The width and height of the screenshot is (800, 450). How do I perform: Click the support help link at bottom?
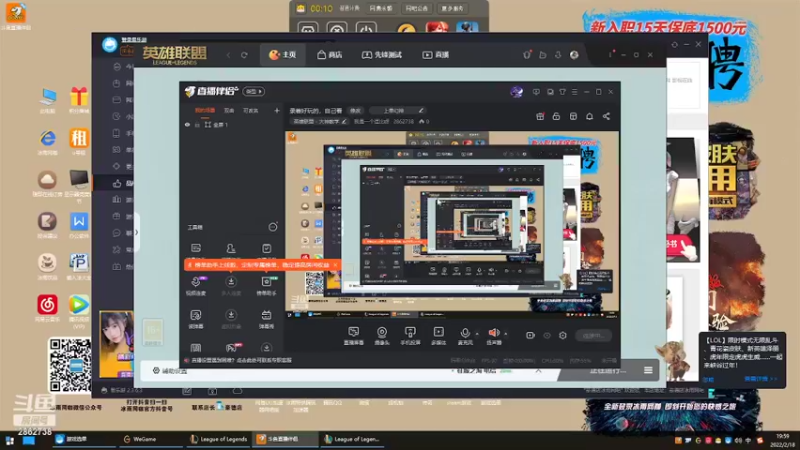pos(239,360)
